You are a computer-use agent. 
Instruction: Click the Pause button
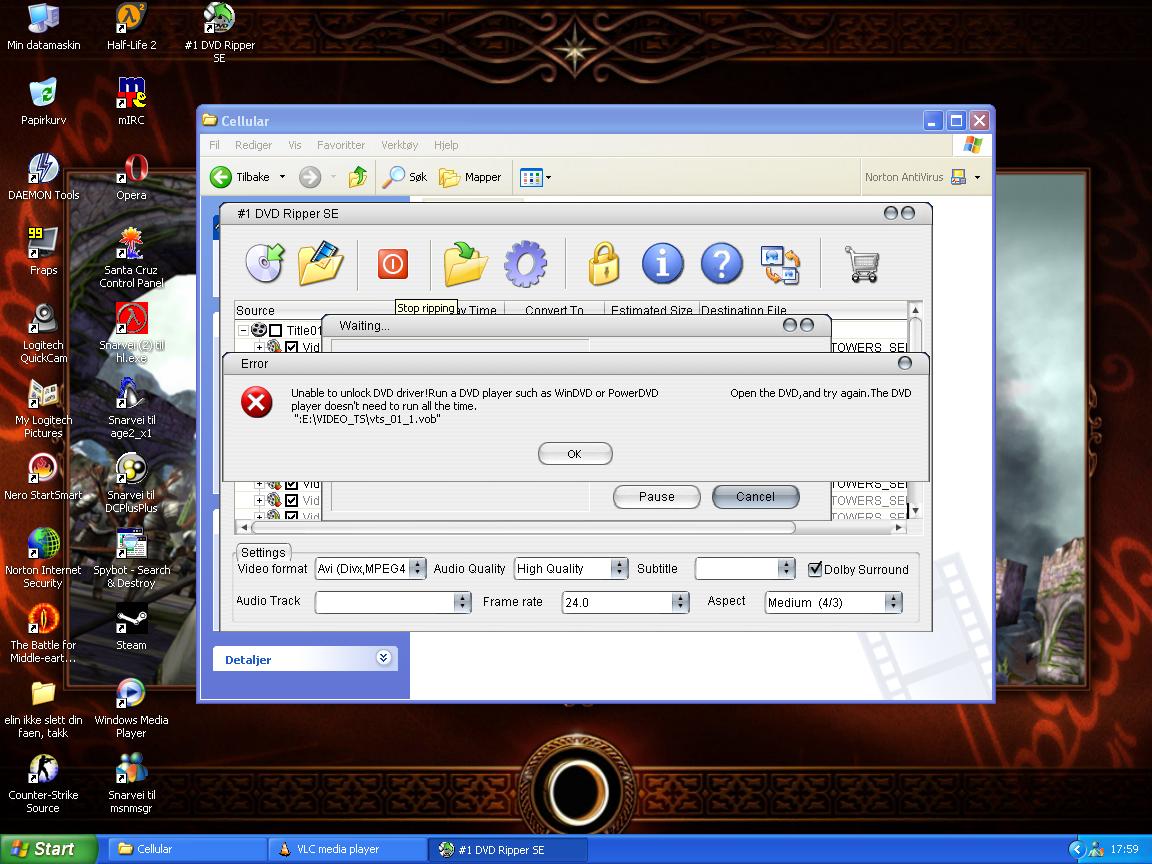[657, 497]
